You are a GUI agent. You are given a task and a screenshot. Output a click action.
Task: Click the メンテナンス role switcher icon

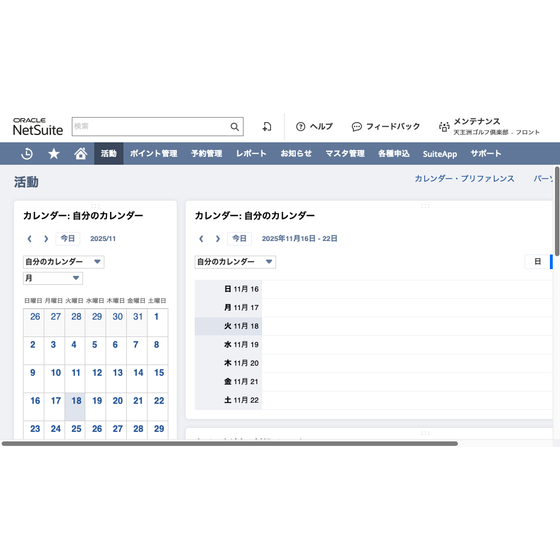(444, 127)
